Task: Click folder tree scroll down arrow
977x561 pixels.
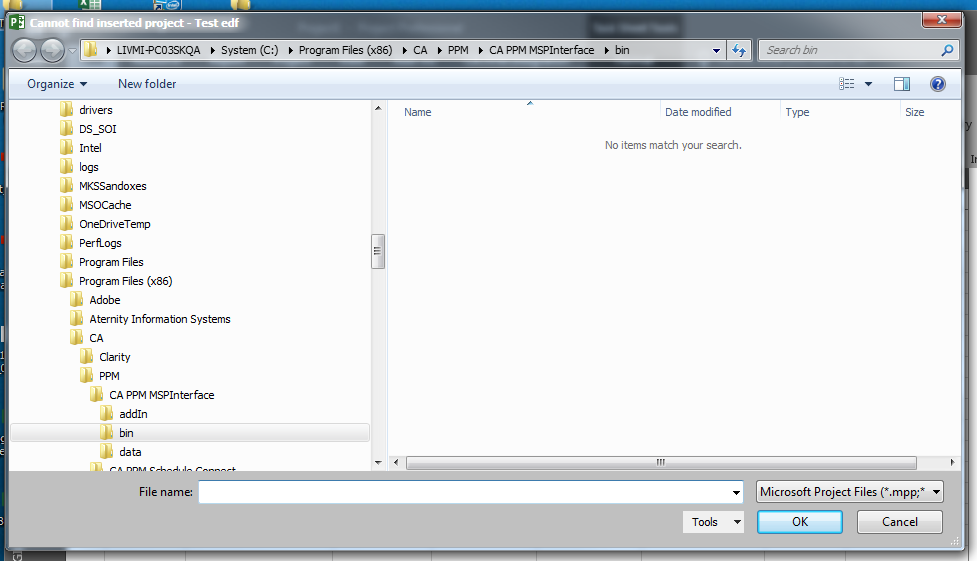Action: point(378,463)
